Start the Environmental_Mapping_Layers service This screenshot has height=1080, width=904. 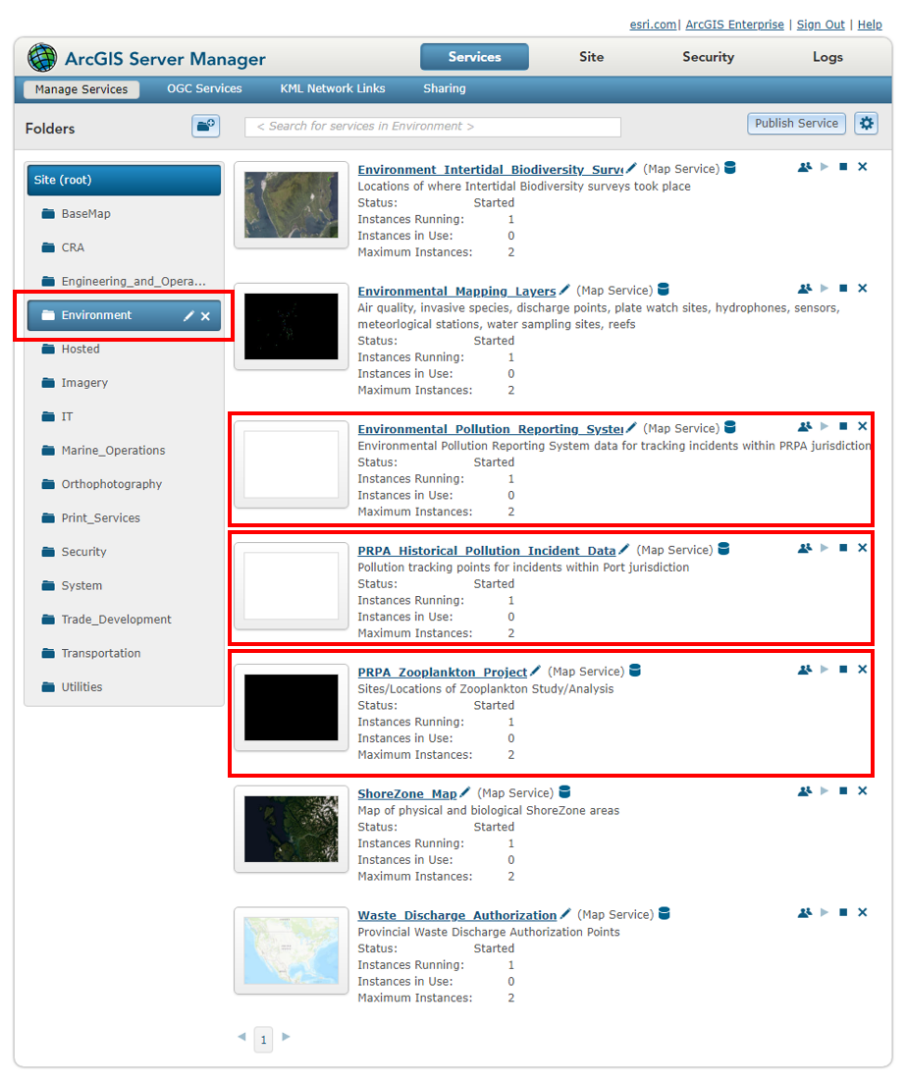824,289
